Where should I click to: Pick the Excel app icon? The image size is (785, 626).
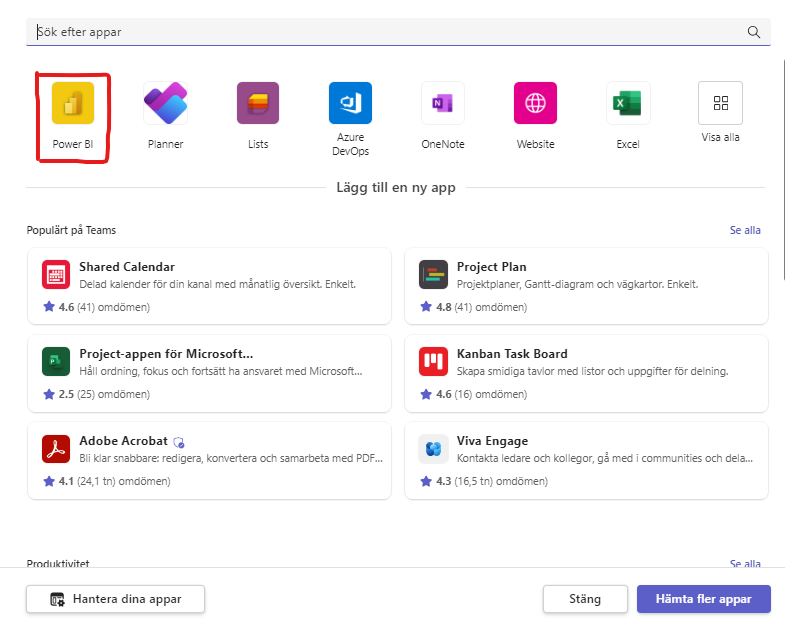tap(628, 103)
